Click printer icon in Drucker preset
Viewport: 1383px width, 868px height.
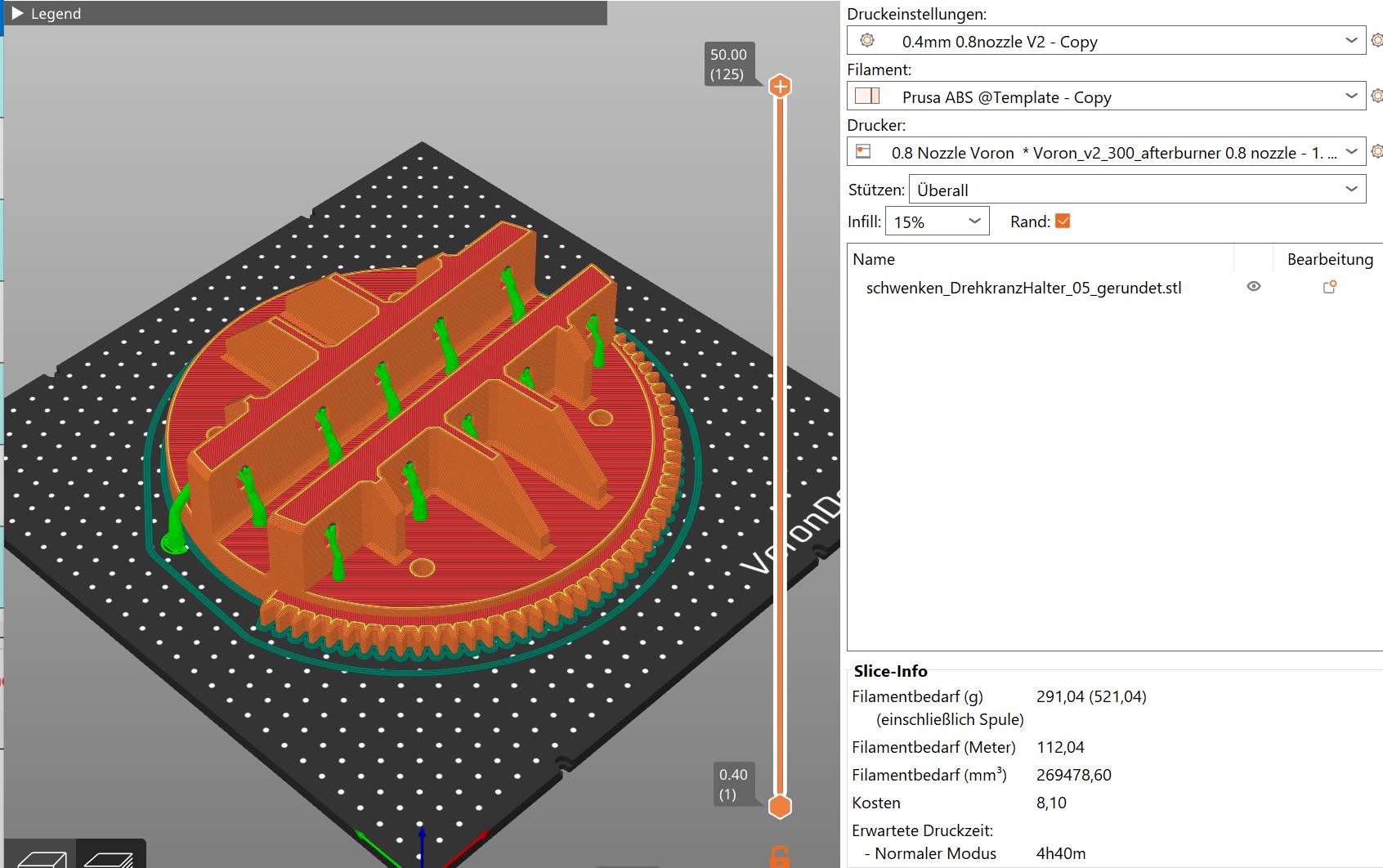pos(863,151)
